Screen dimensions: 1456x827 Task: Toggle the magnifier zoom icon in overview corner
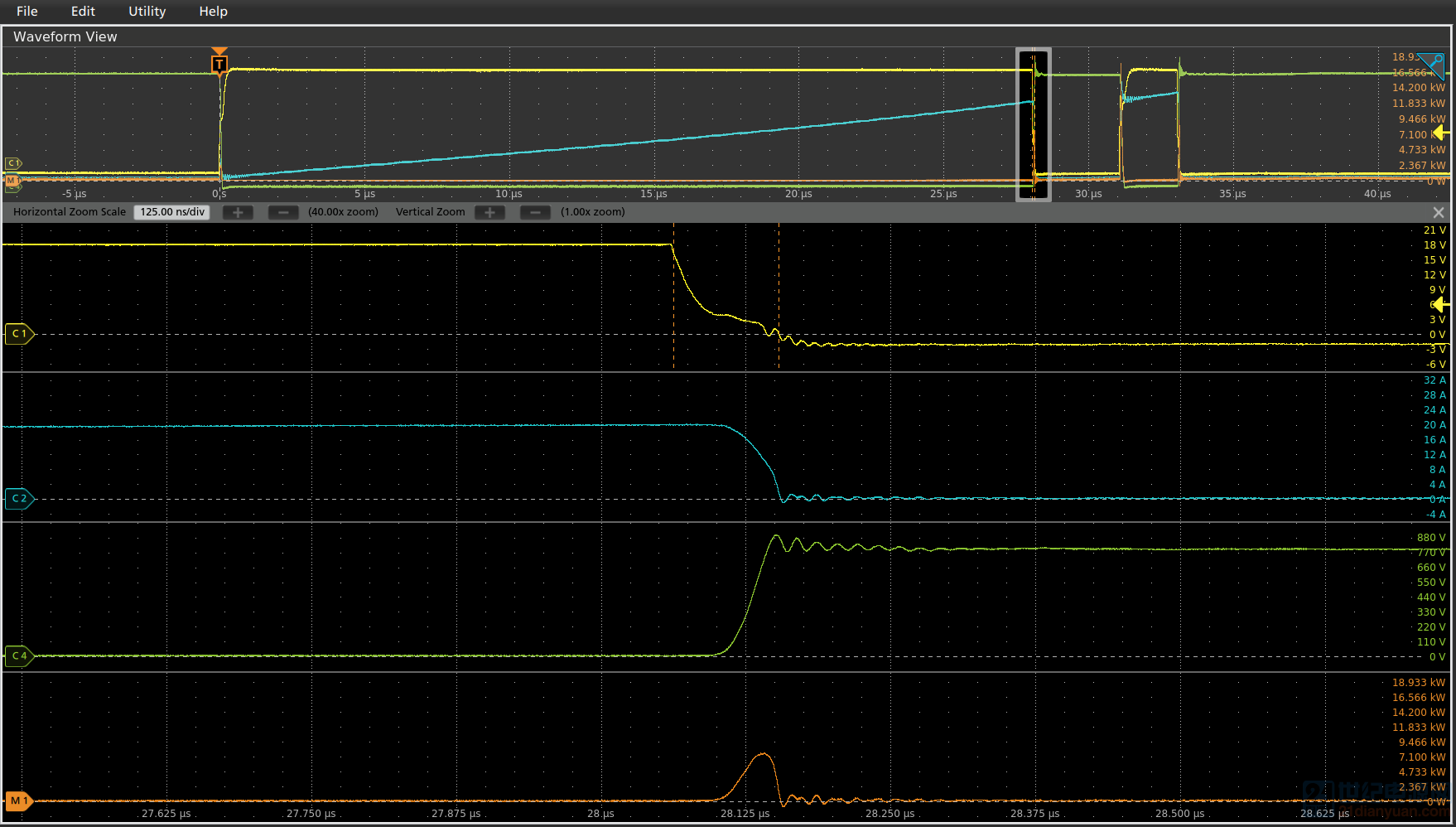[x=1431, y=65]
